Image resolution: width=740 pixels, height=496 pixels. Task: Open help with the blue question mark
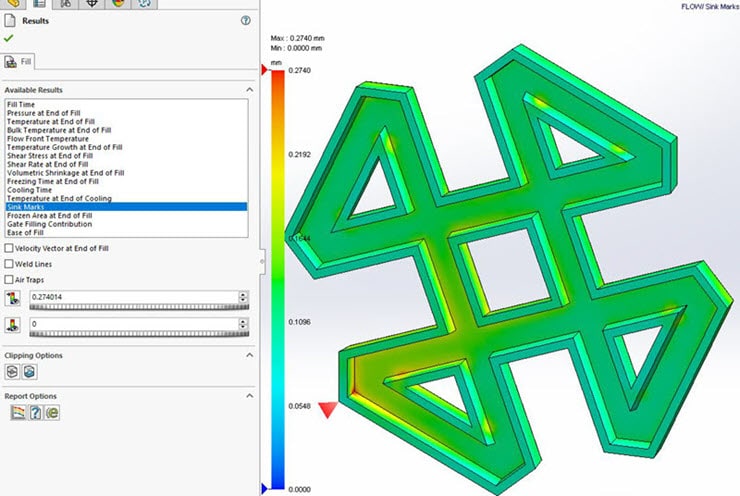tap(245, 20)
